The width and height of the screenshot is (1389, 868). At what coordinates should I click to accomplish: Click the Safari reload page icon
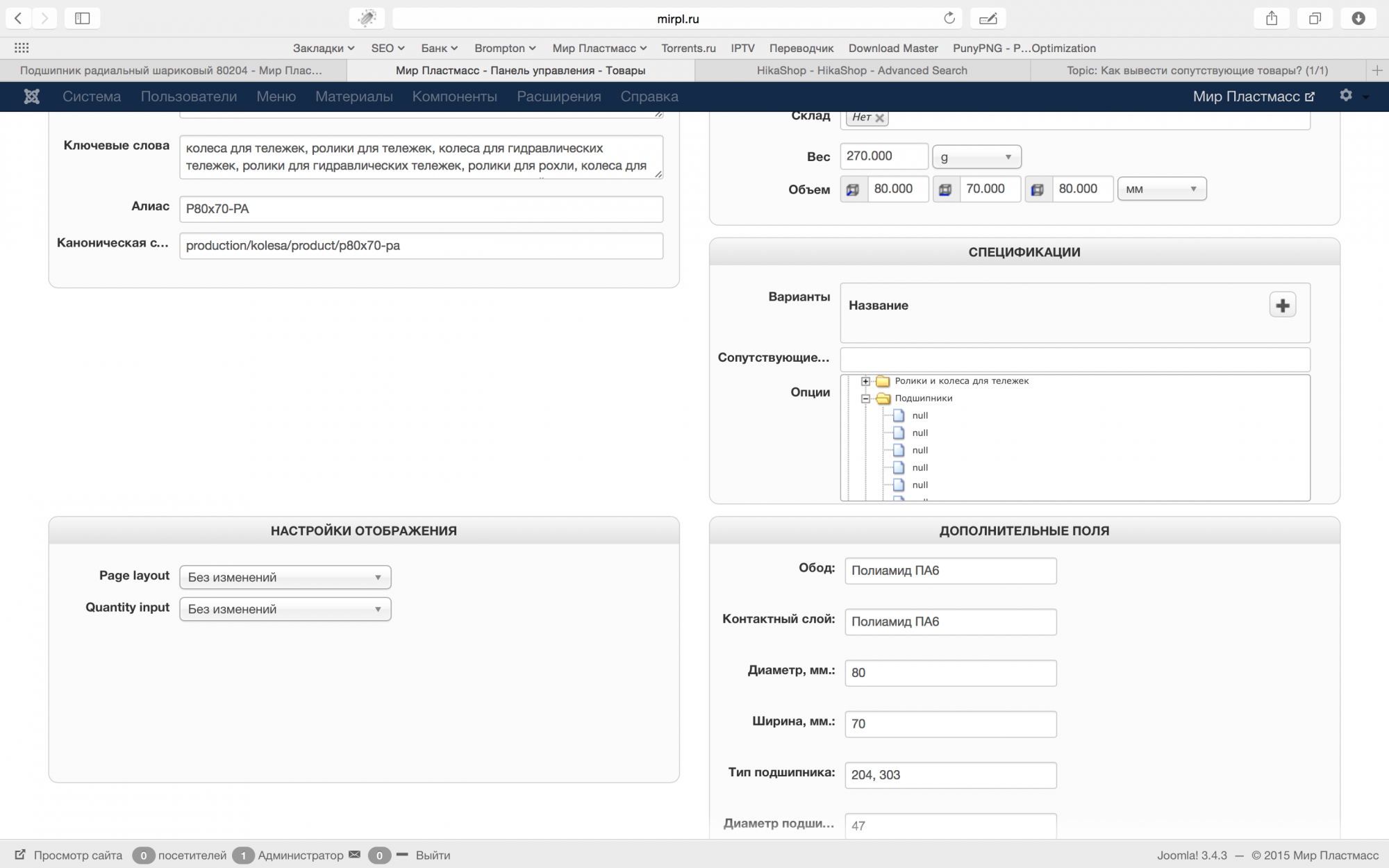point(949,19)
